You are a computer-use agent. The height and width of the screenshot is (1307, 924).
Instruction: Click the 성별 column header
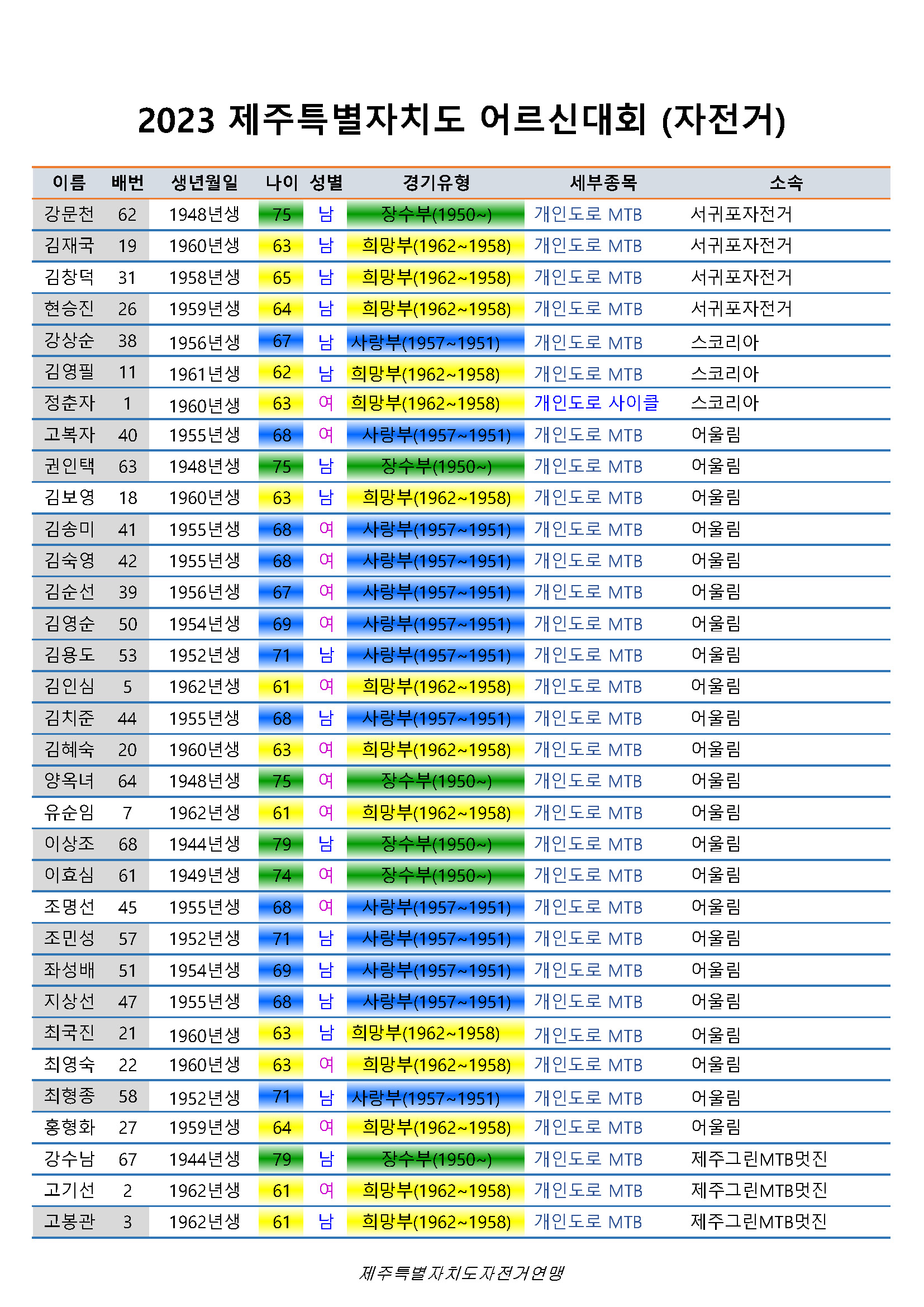click(x=326, y=183)
